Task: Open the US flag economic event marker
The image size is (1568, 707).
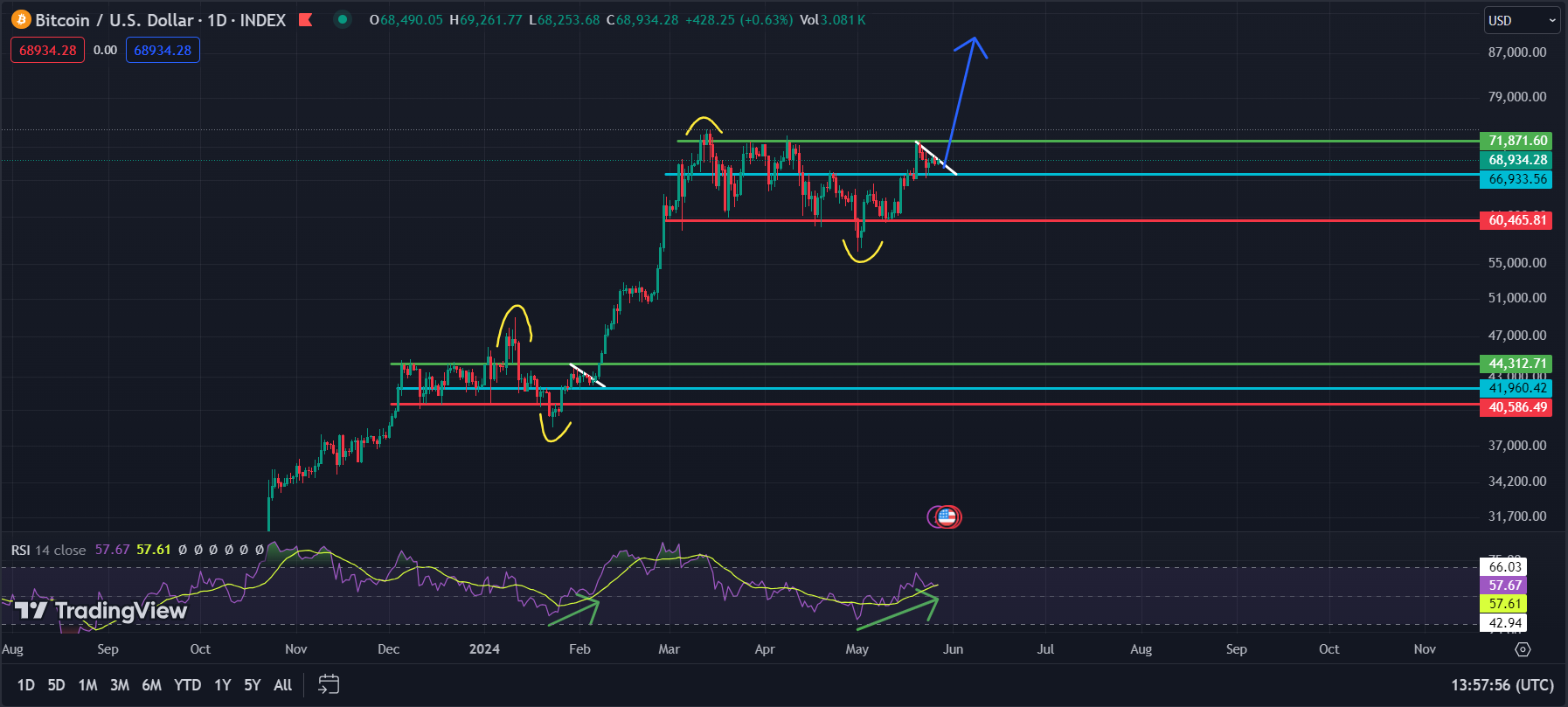Action: coord(947,516)
